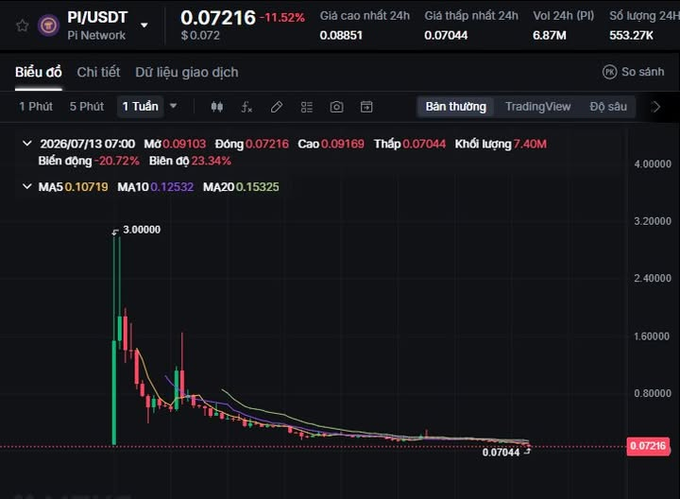Open the Chi tiết tab

click(98, 72)
